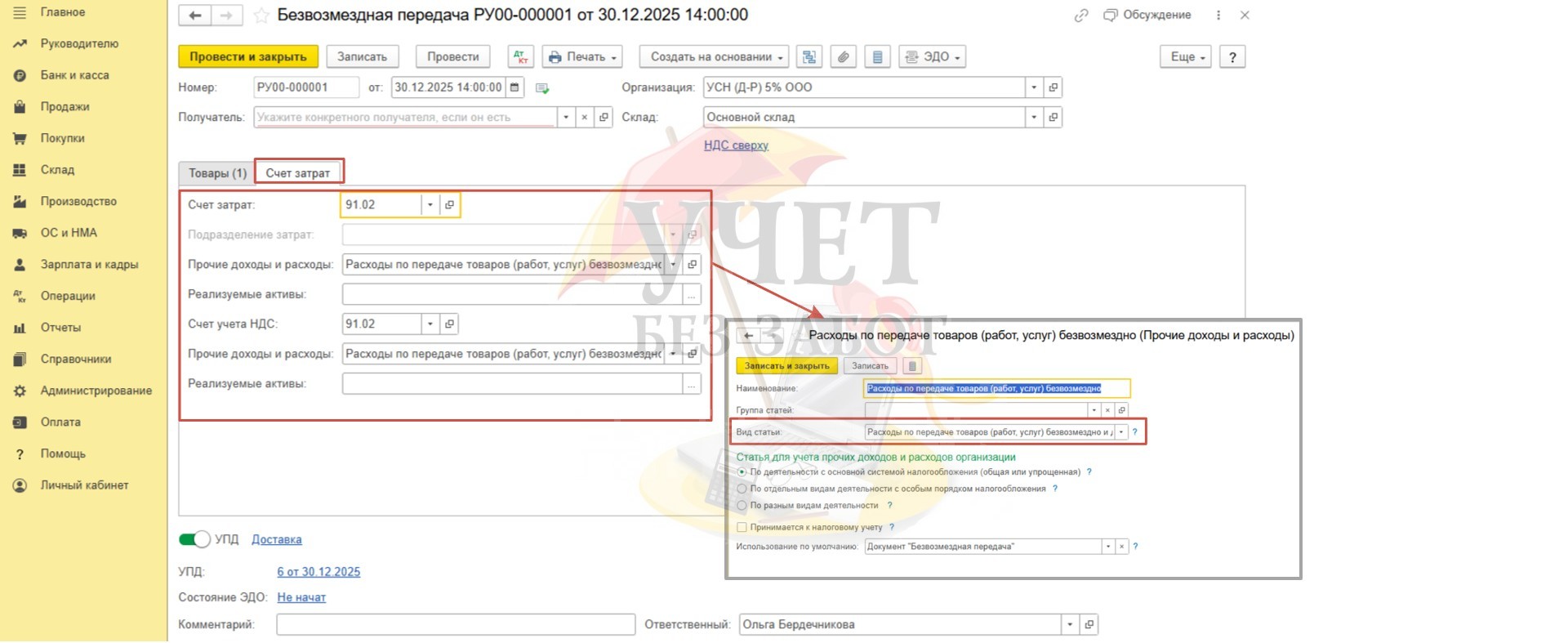Image resolution: width=1568 pixels, height=643 pixels.
Task: Click the Номер field РУ00-000001
Action: [x=306, y=87]
